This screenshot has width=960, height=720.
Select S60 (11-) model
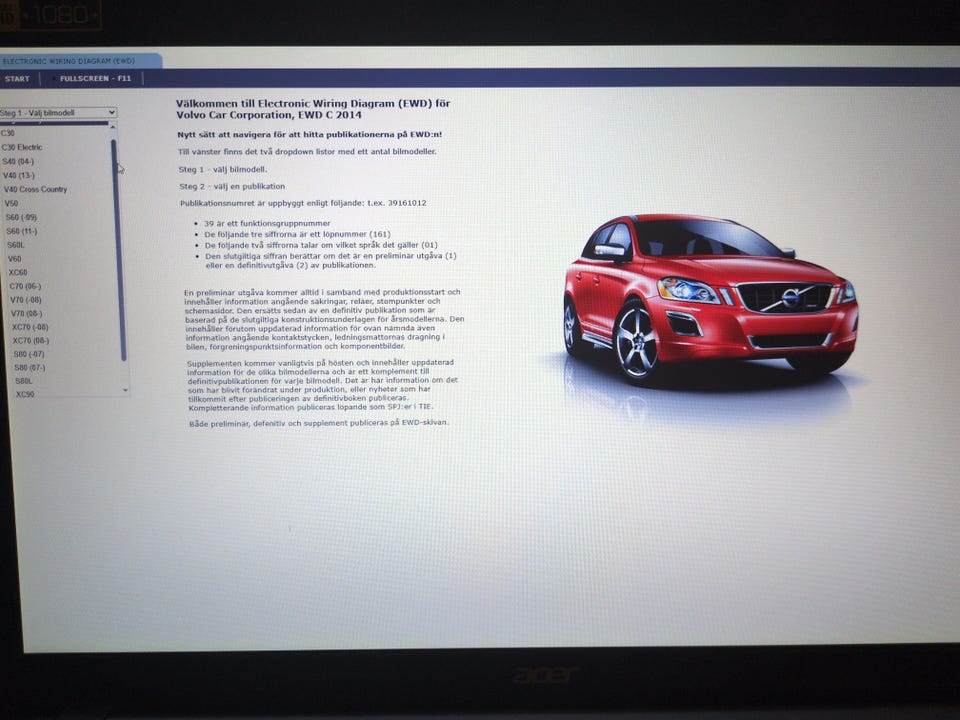click(21, 231)
